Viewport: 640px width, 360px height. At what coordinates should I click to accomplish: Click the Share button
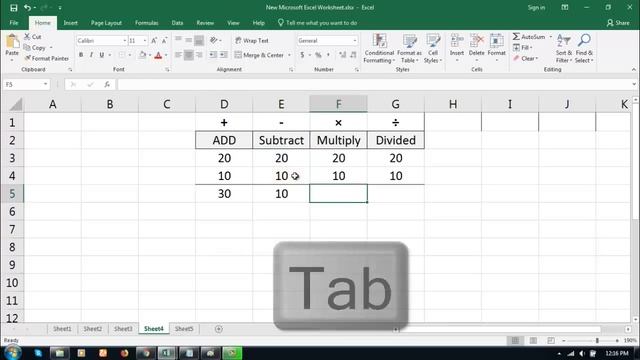click(618, 23)
